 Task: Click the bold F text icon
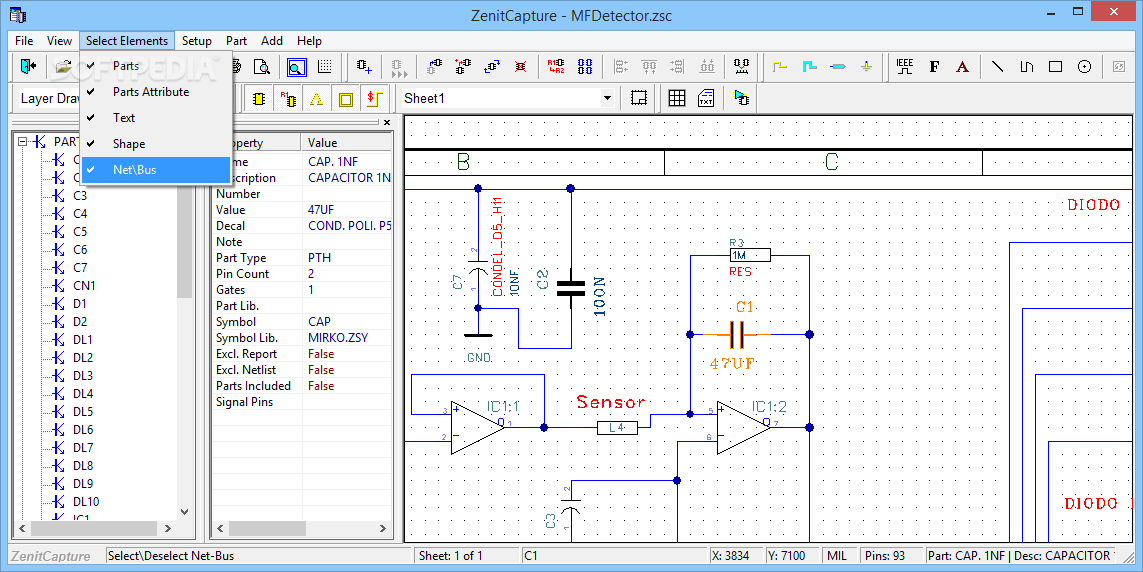[x=934, y=67]
